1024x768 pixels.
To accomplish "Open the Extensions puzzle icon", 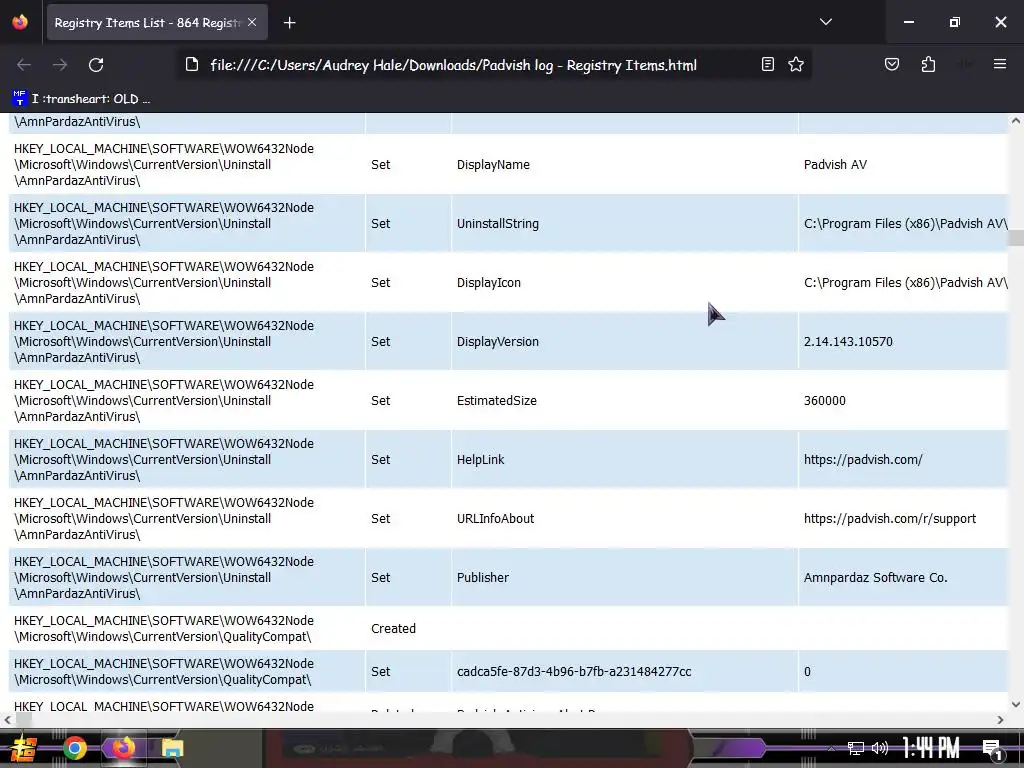I will click(928, 64).
